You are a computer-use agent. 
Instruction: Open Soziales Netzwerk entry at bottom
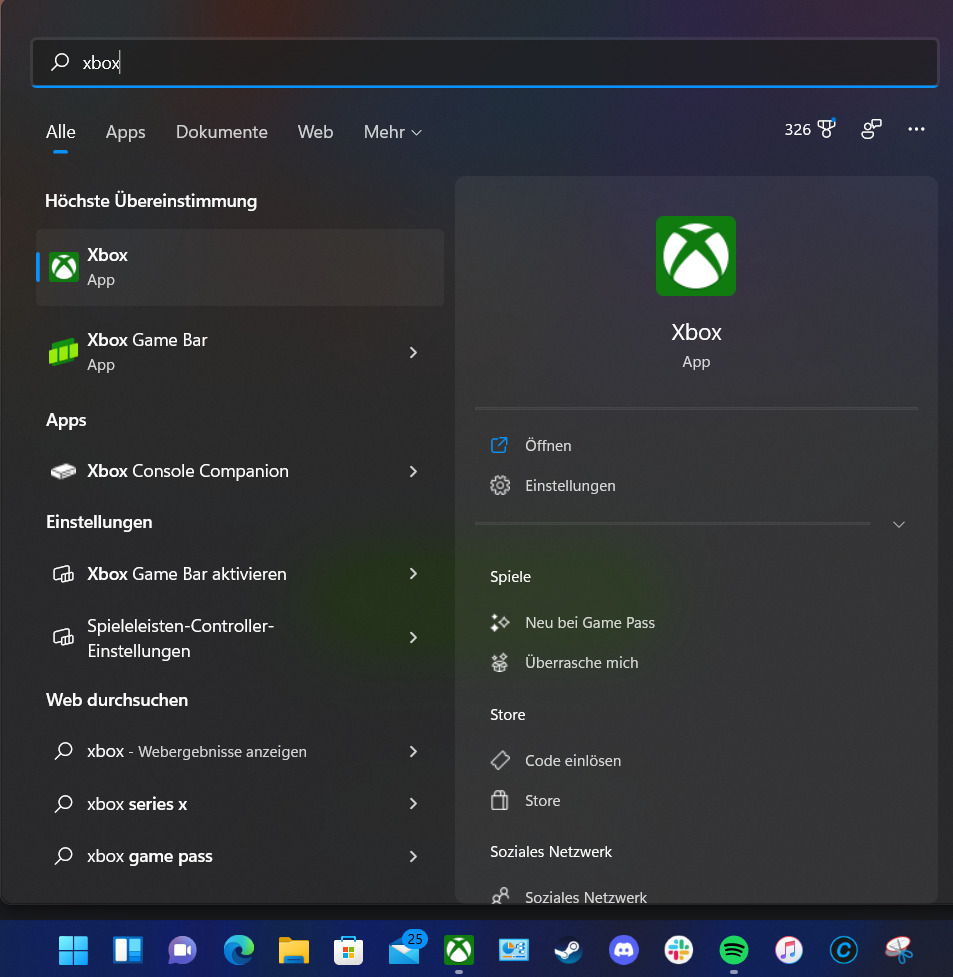click(569, 896)
